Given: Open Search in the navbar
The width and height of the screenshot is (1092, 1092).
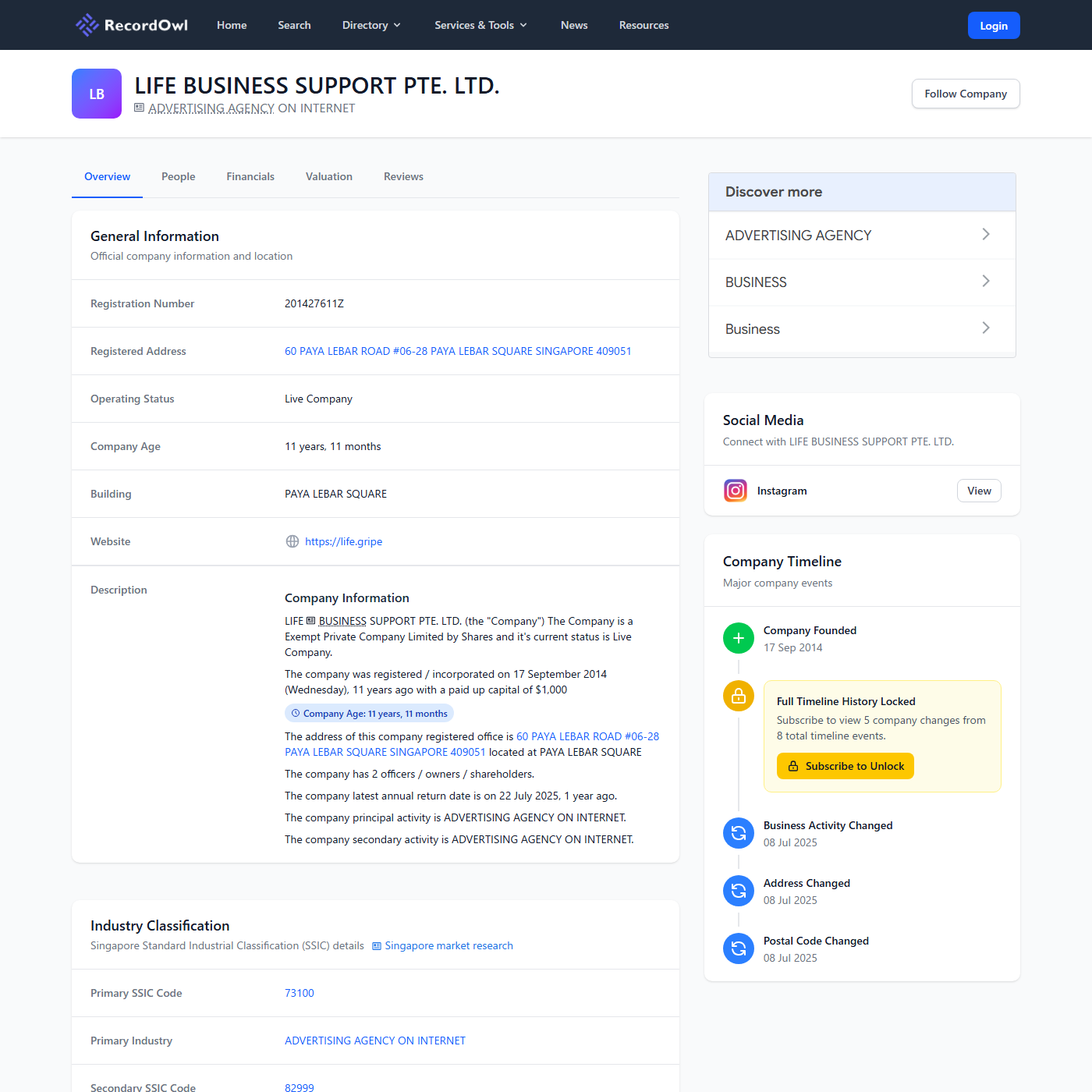Looking at the screenshot, I should [x=294, y=25].
